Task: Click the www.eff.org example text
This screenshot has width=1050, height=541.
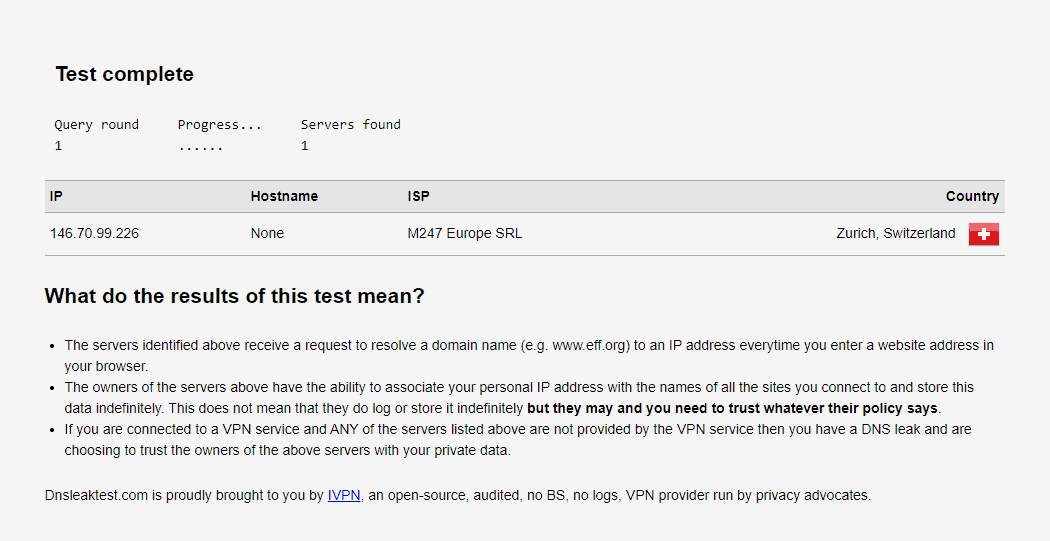Action: [590, 345]
